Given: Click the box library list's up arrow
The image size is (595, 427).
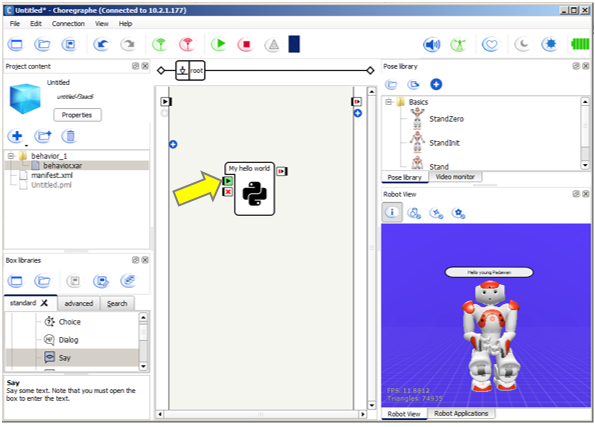Looking at the screenshot, I should coord(143,317).
